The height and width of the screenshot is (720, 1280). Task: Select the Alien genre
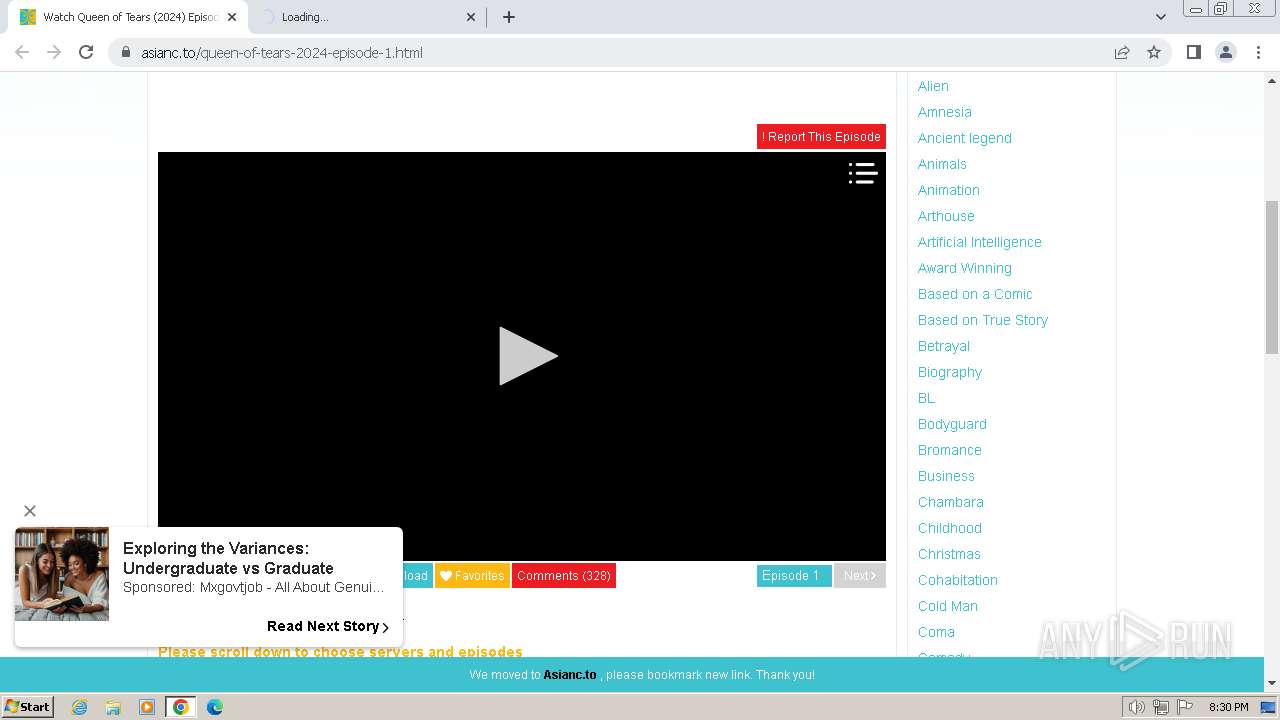(x=933, y=86)
